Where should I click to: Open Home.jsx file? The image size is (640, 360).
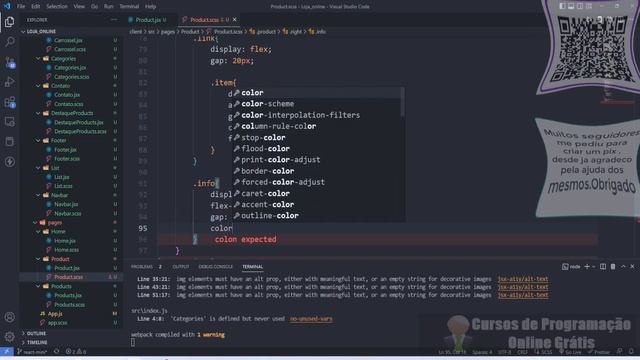coord(64,241)
